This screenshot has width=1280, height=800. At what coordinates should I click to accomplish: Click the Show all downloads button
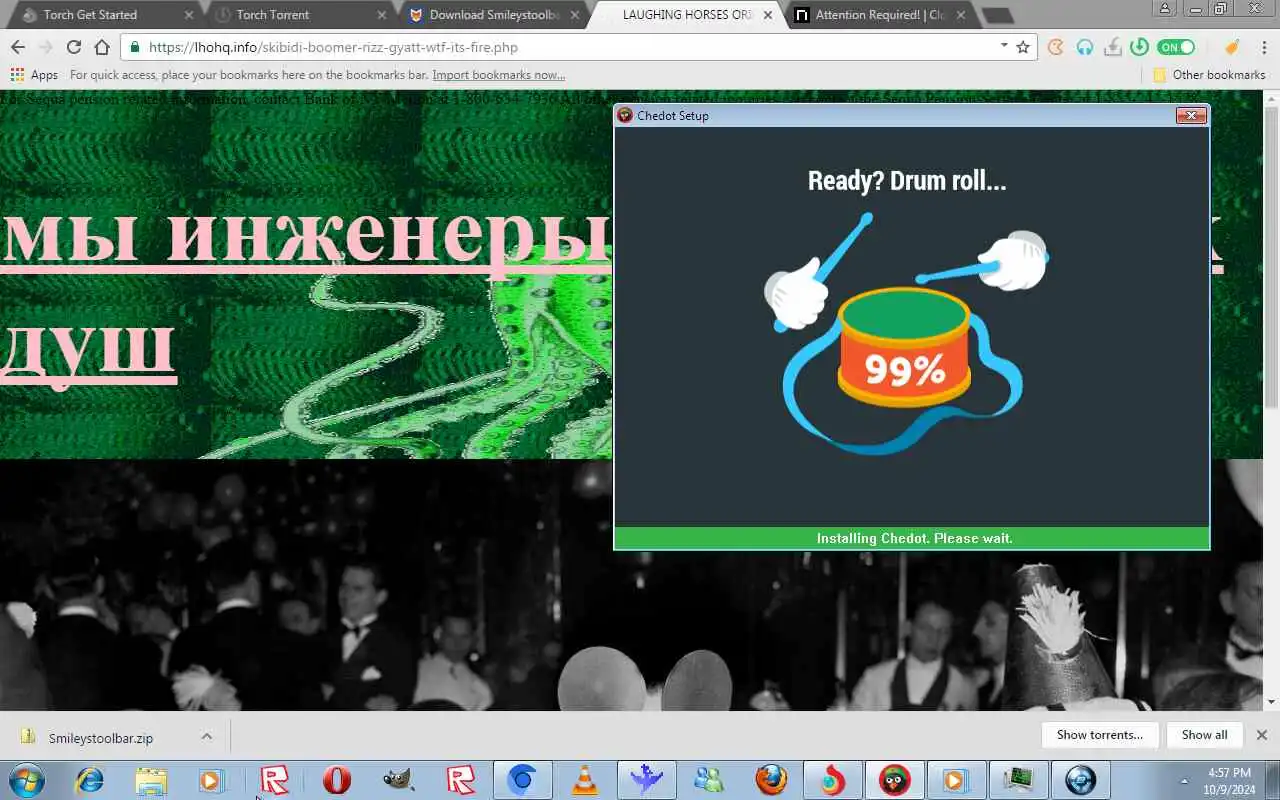(x=1204, y=734)
